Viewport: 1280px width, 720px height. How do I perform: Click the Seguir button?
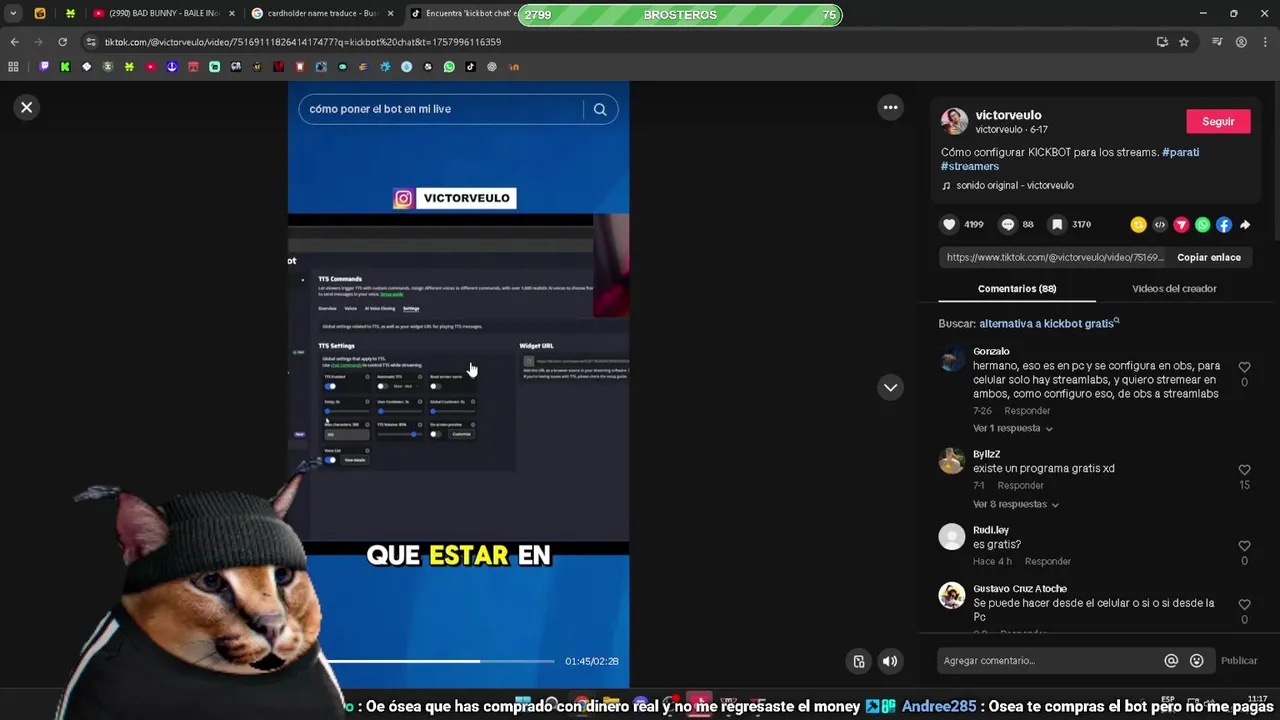(1218, 121)
